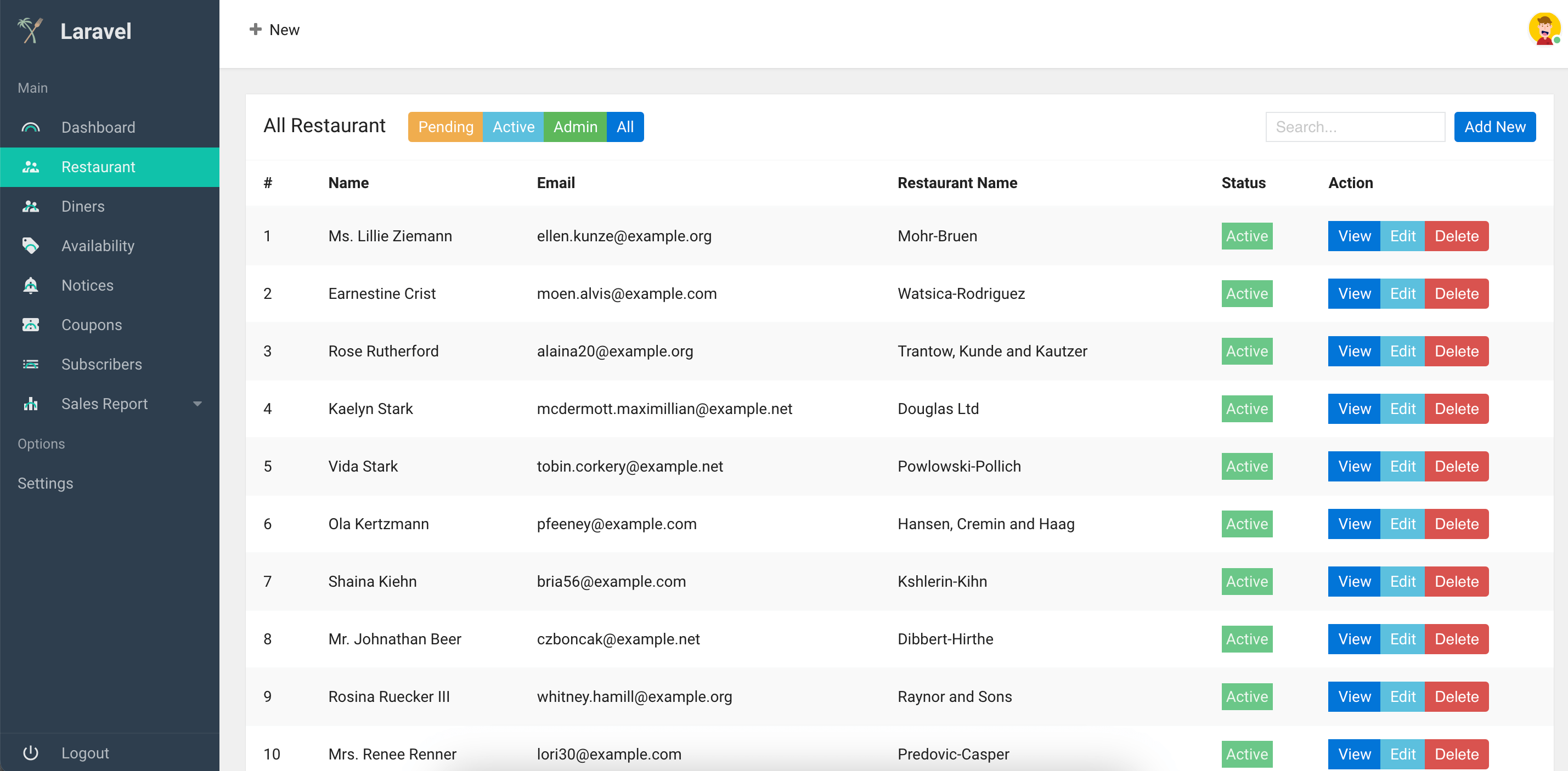
Task: Click the Search input field
Action: (1355, 127)
